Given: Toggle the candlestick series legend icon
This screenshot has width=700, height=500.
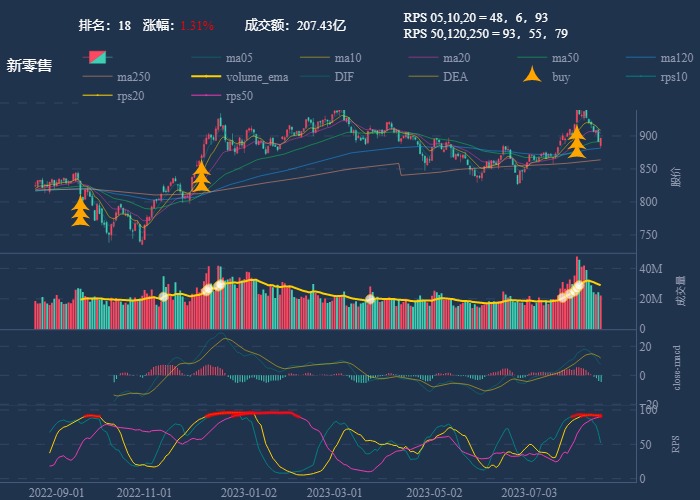Looking at the screenshot, I should tap(97, 58).
